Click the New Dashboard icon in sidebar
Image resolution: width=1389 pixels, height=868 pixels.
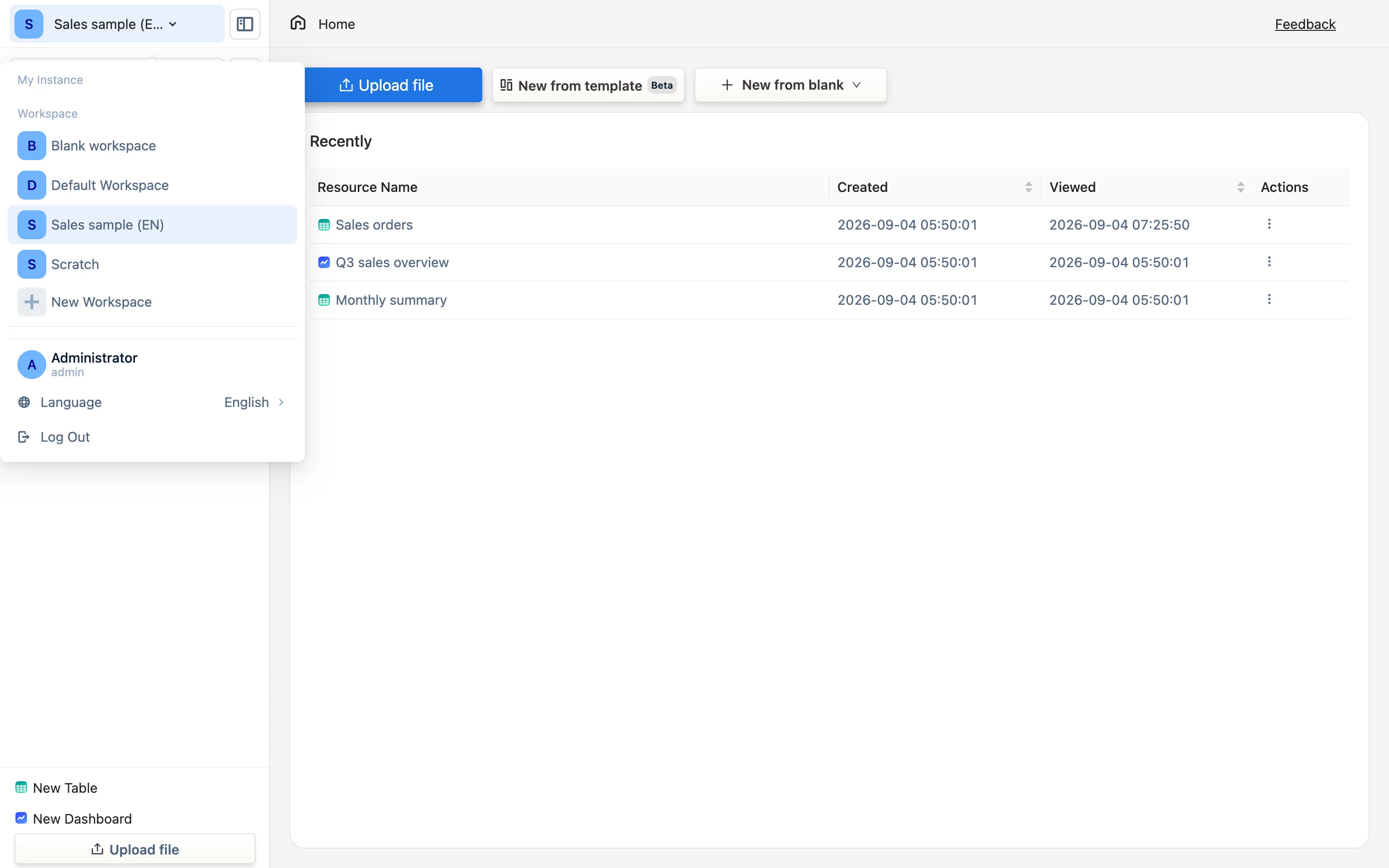click(x=21, y=818)
